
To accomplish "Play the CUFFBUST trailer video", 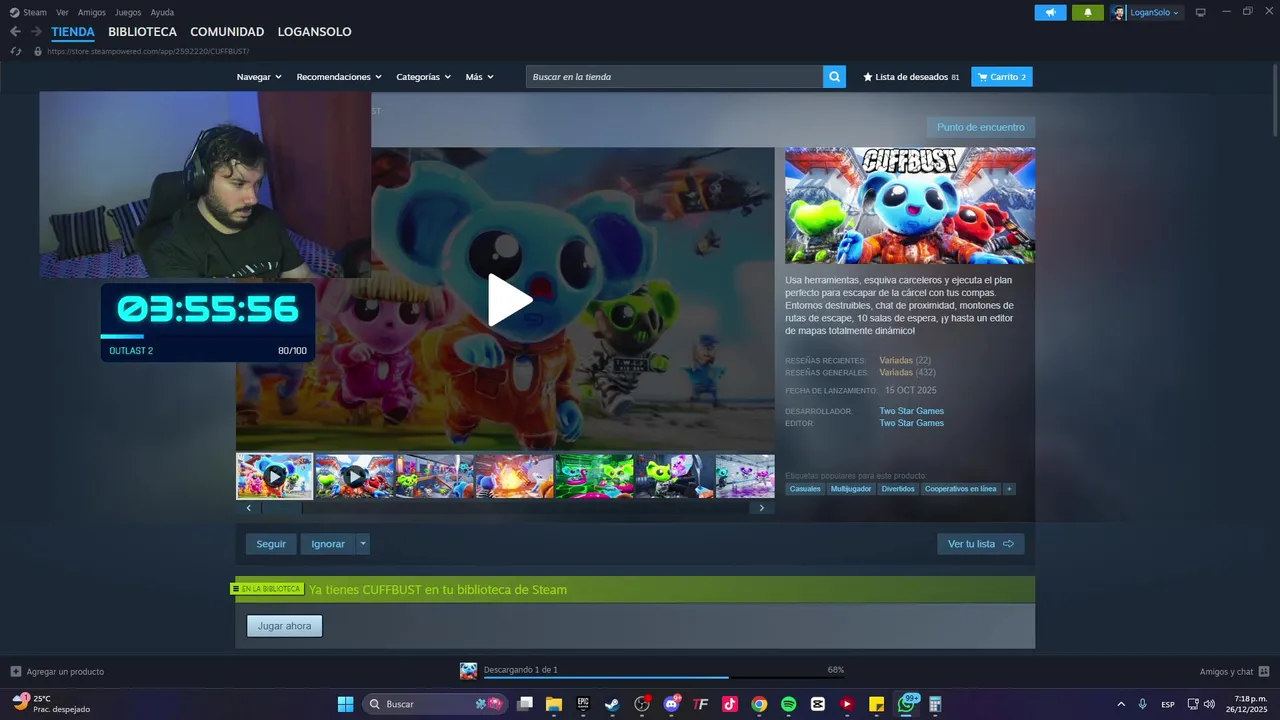I will tap(509, 300).
